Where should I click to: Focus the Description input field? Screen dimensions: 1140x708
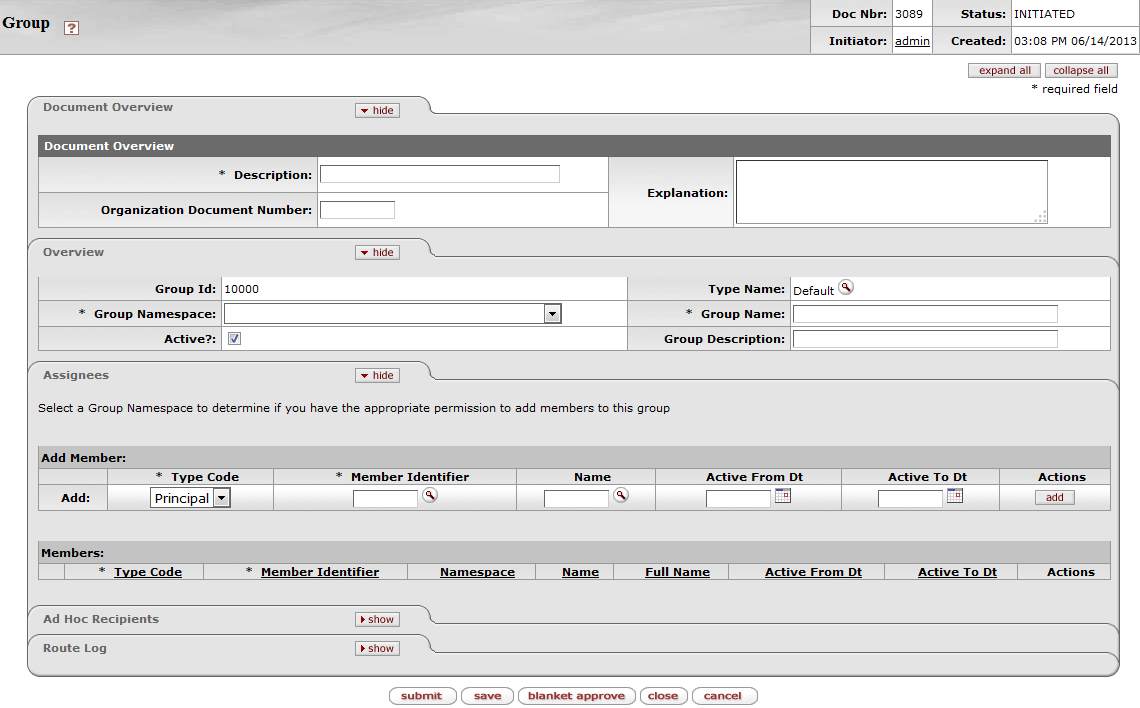pyautogui.click(x=440, y=174)
